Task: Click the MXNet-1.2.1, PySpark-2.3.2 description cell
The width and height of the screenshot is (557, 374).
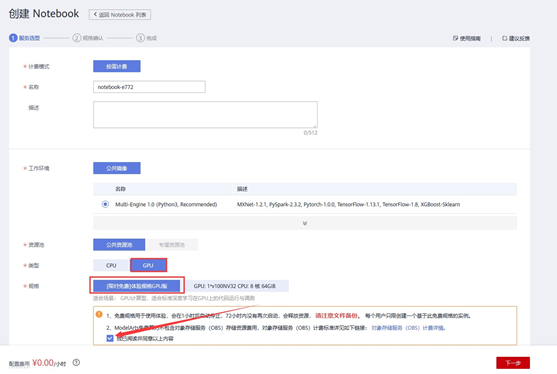Action: [x=348, y=204]
